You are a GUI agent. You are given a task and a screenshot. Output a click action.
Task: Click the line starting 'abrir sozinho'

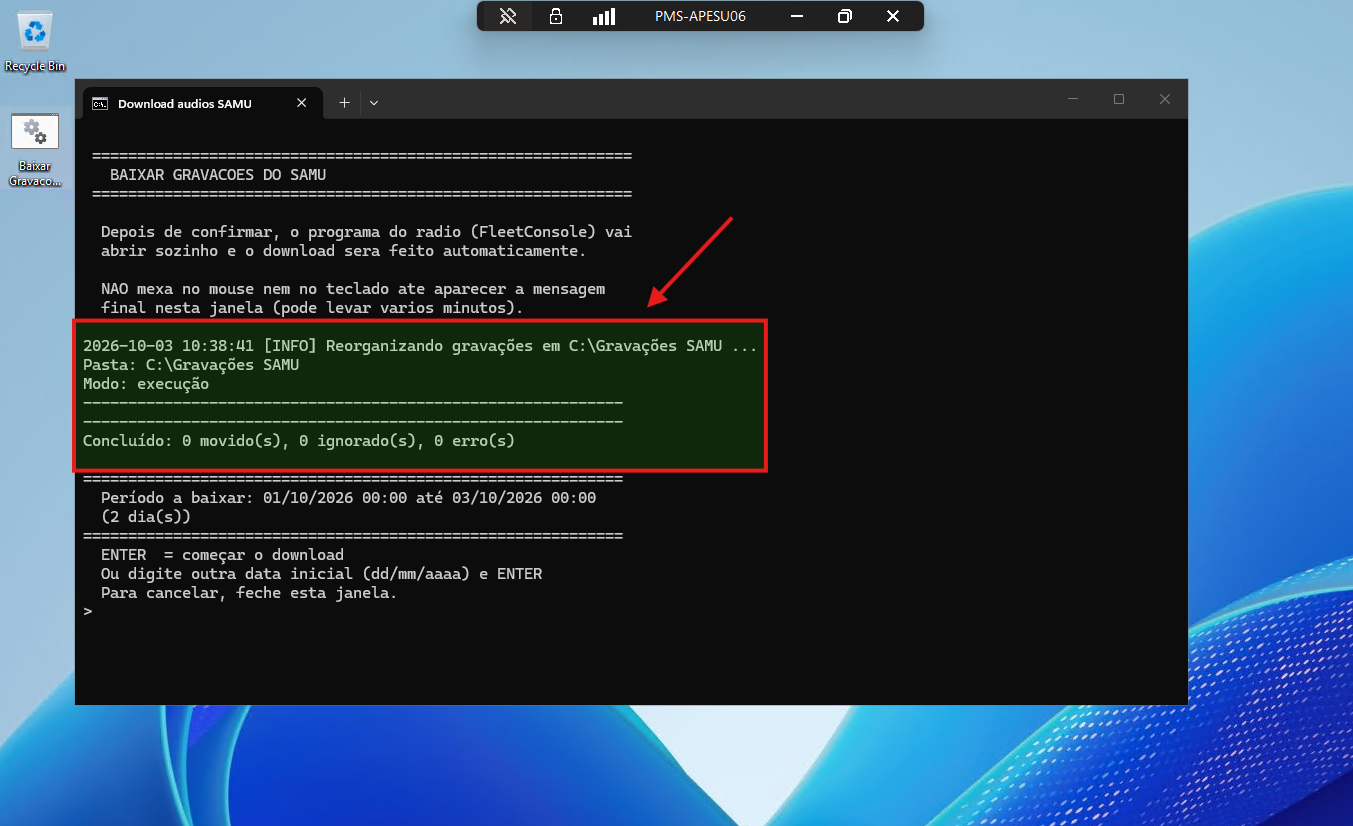pos(343,251)
